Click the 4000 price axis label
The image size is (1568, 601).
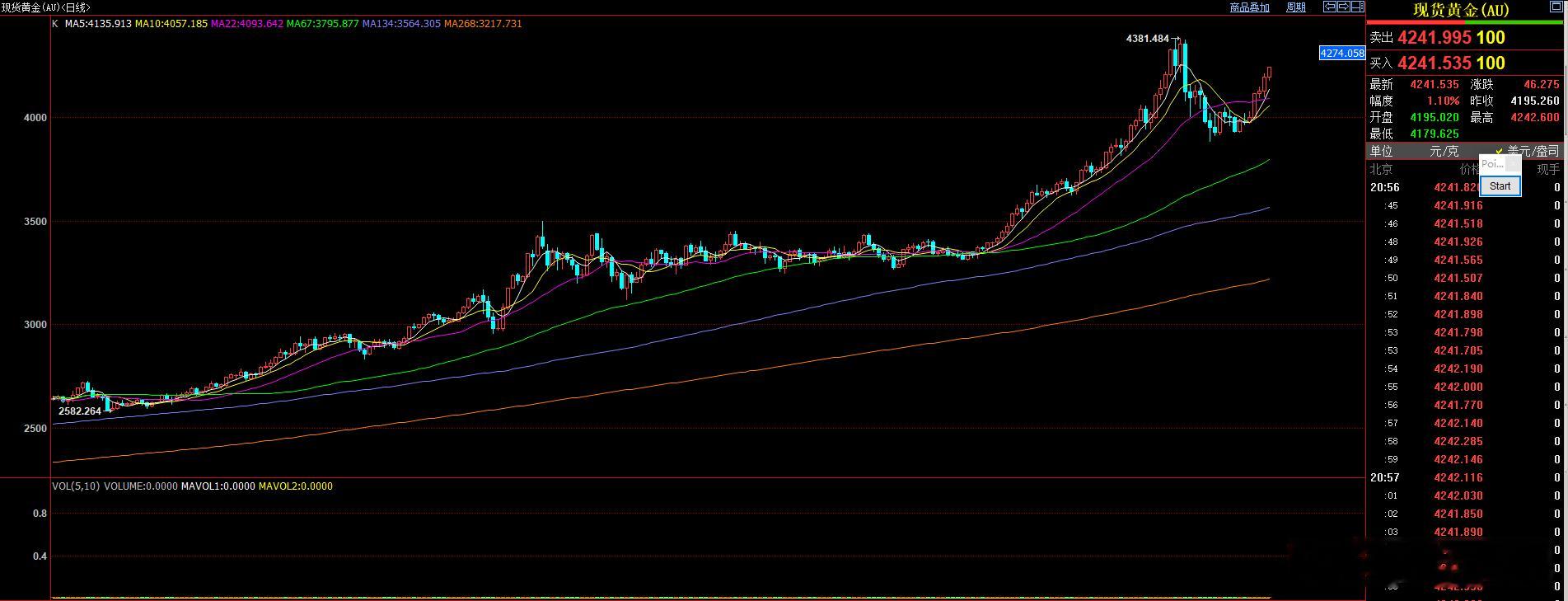click(35, 118)
